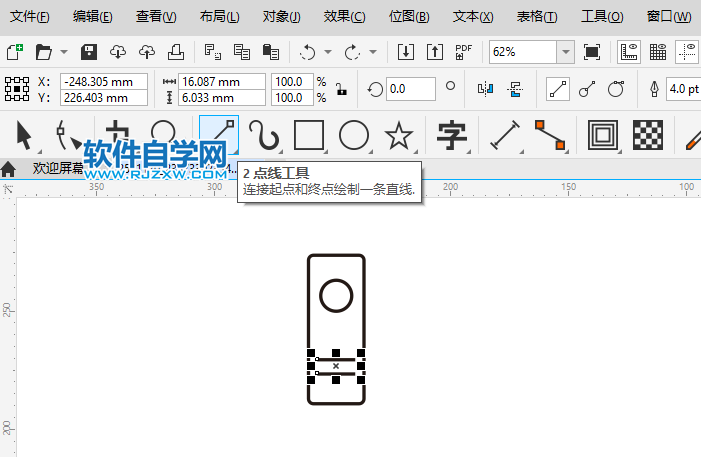Redo the last action
The width and height of the screenshot is (701, 457).
point(352,52)
